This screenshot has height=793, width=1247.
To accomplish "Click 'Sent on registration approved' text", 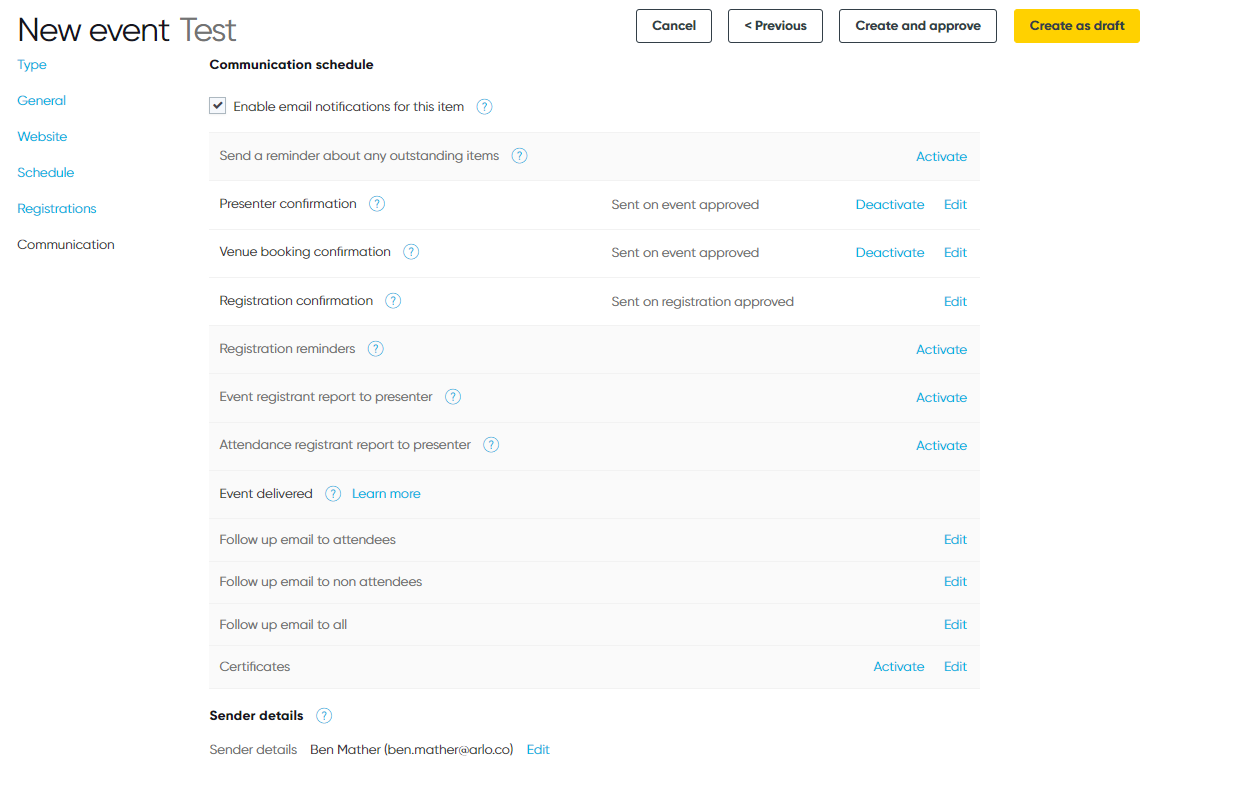I will (x=703, y=302).
